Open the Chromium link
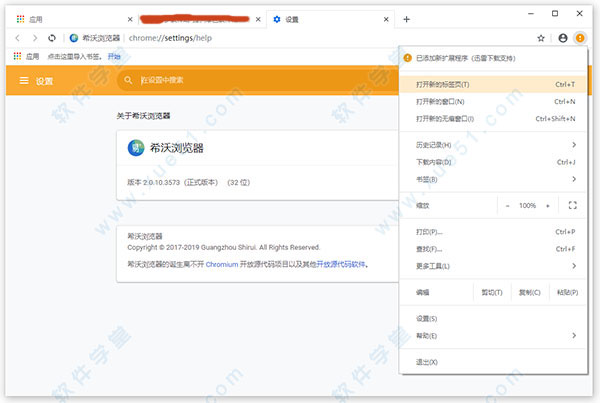 [222, 264]
